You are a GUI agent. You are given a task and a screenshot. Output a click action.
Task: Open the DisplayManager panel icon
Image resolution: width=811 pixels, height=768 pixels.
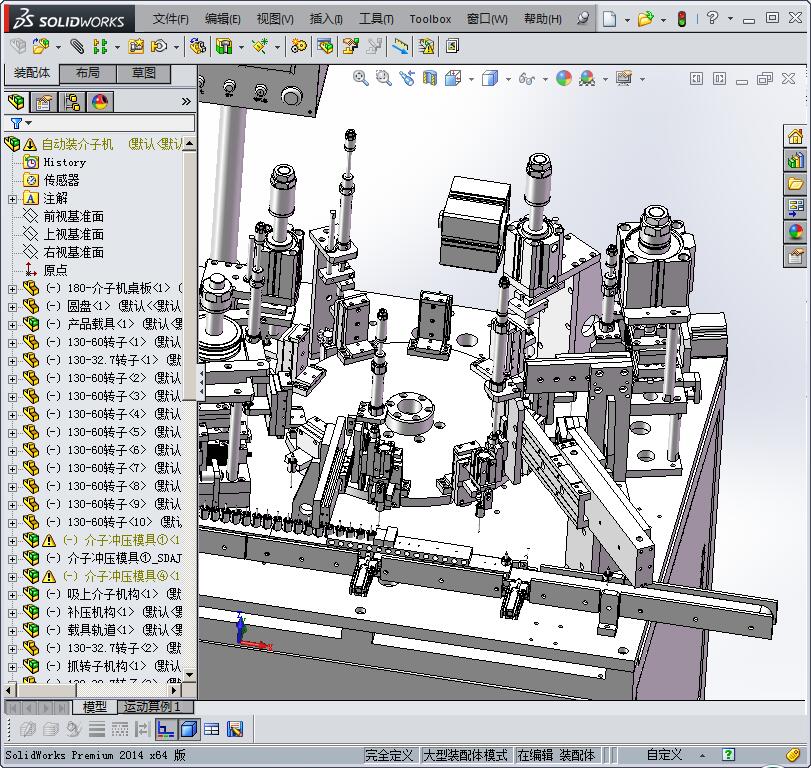click(x=100, y=102)
